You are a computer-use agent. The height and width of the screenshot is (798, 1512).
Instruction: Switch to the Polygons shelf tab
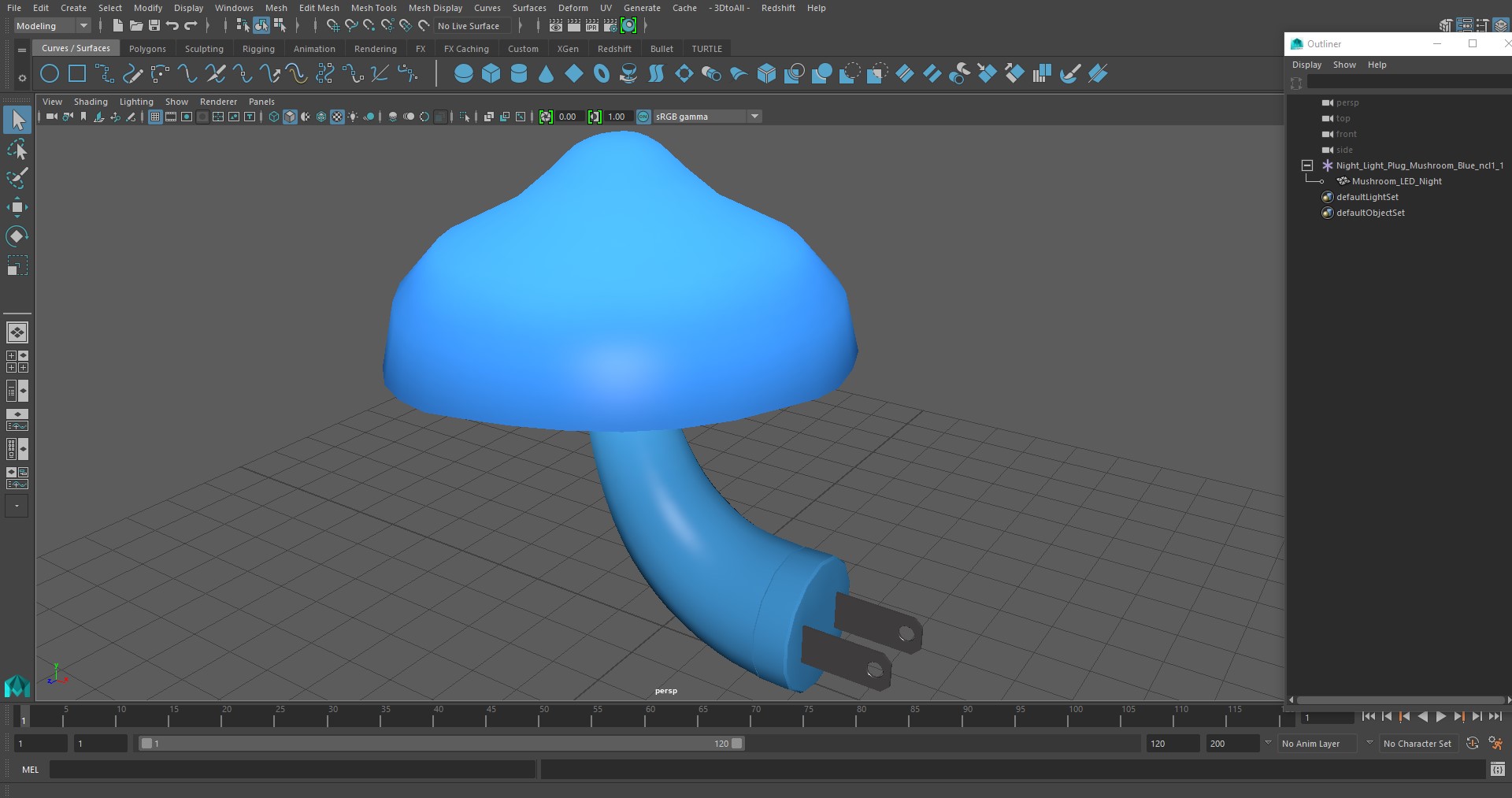(147, 49)
